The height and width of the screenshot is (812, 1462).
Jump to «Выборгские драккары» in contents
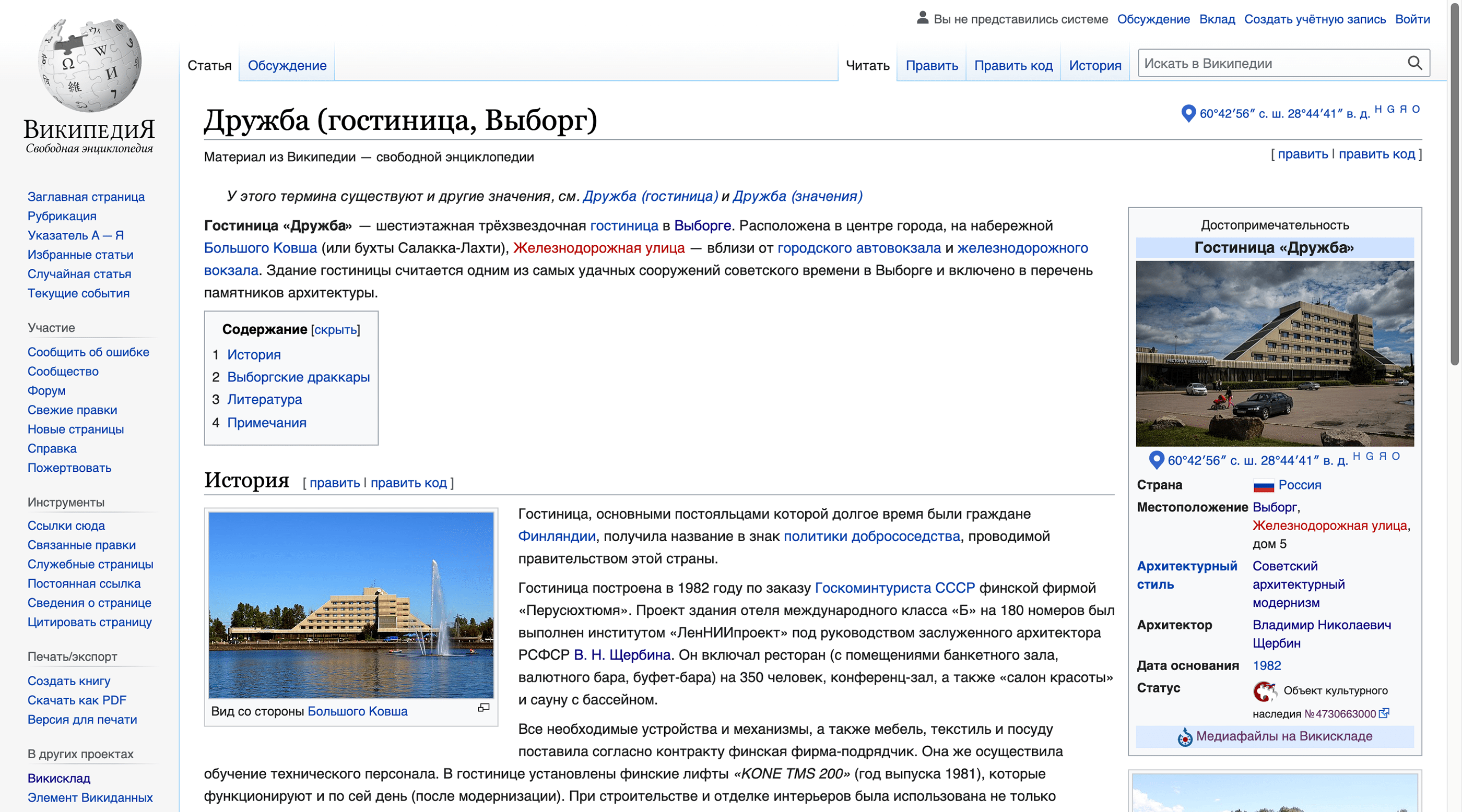click(x=298, y=377)
